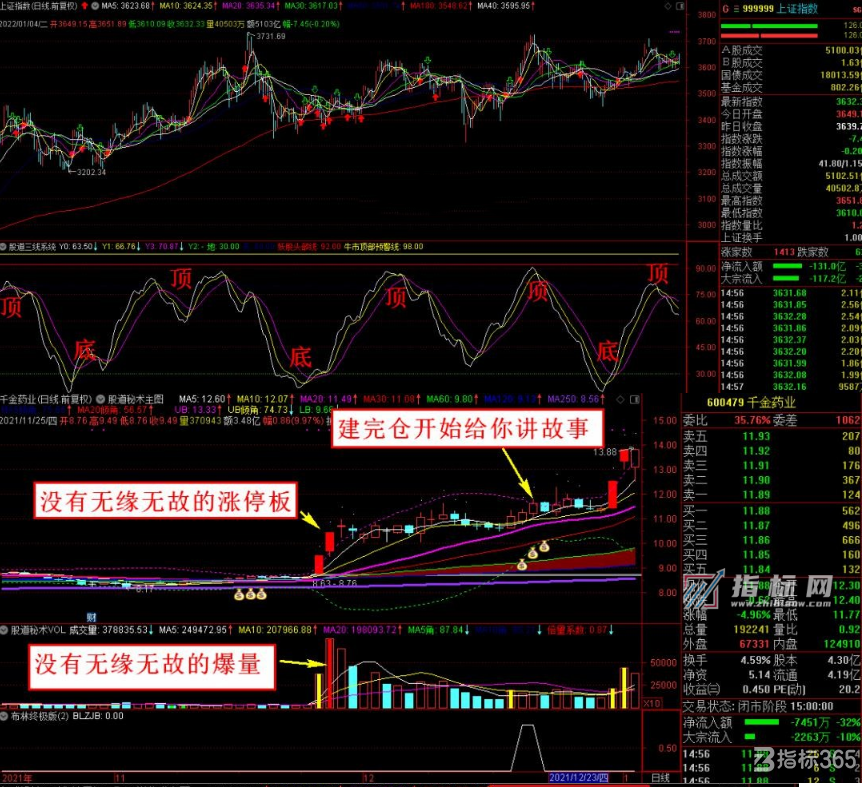This screenshot has height=787, width=865.
Task: Select the 卖一 11.89 order row
Action: pyautogui.click(x=772, y=494)
